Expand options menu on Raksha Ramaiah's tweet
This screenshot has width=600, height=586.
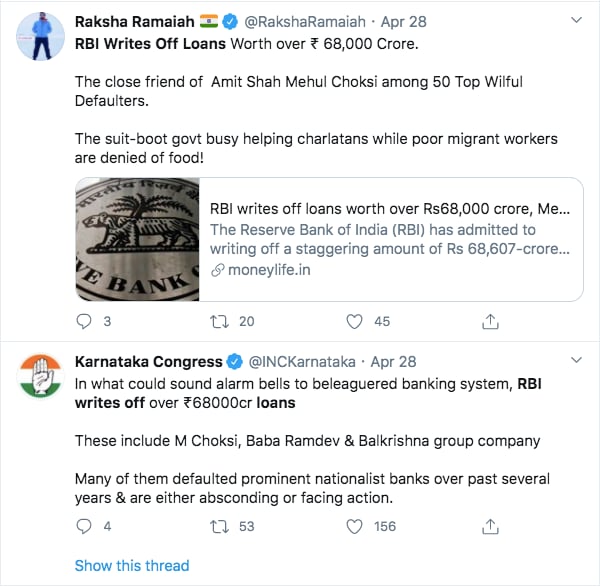coord(574,20)
